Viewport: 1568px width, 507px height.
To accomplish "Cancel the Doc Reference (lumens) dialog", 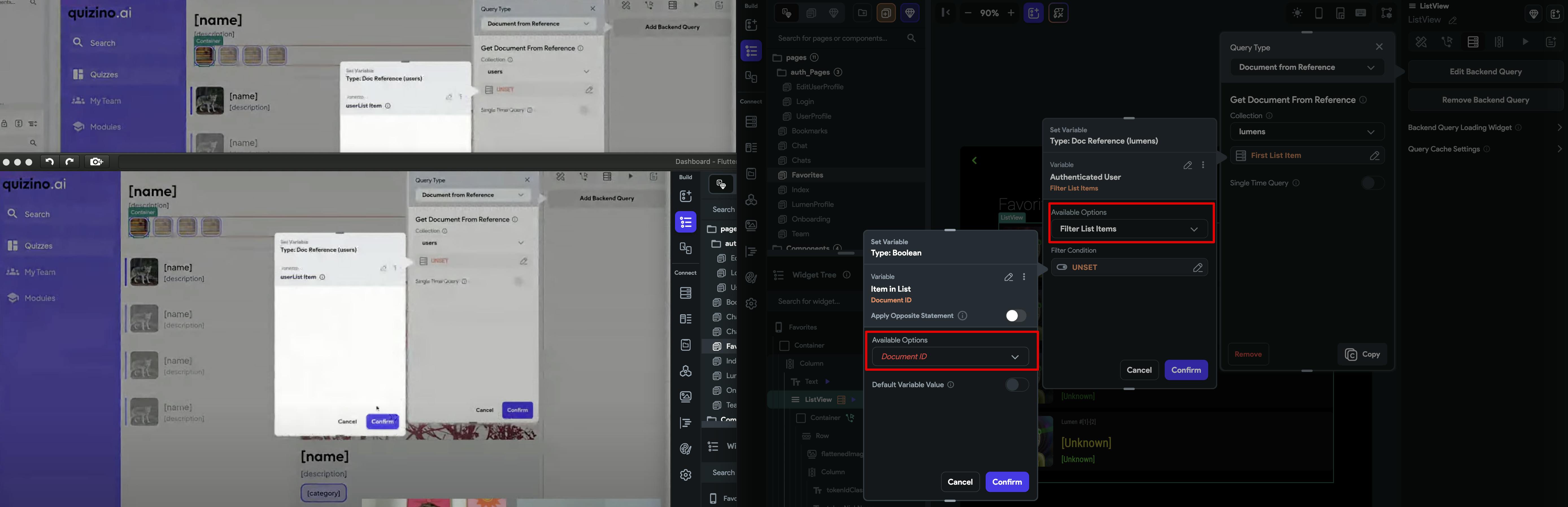I will pos(1139,370).
